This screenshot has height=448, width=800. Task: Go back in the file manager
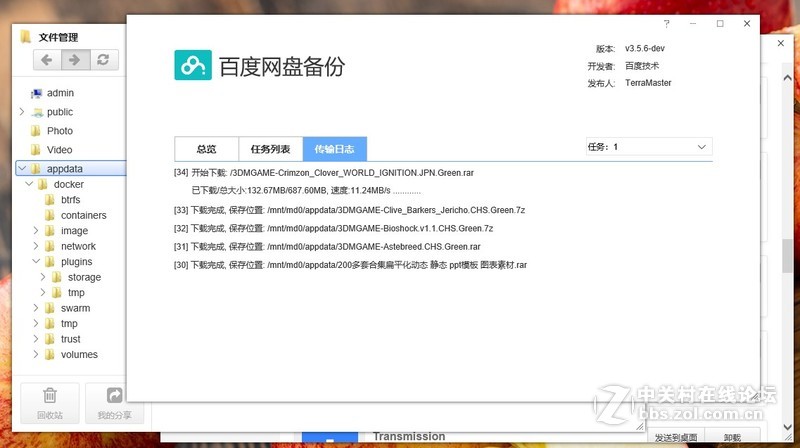pos(47,60)
